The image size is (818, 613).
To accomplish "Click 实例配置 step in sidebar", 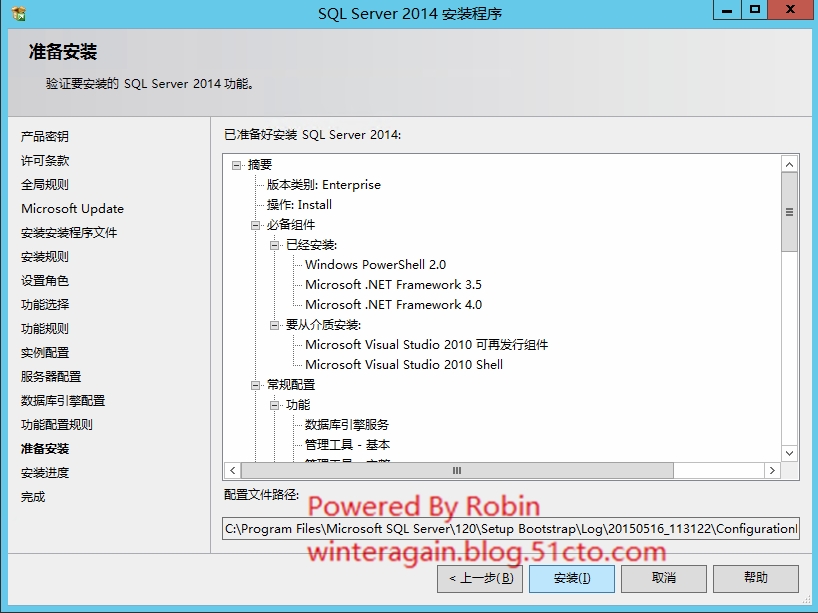I will tap(45, 353).
